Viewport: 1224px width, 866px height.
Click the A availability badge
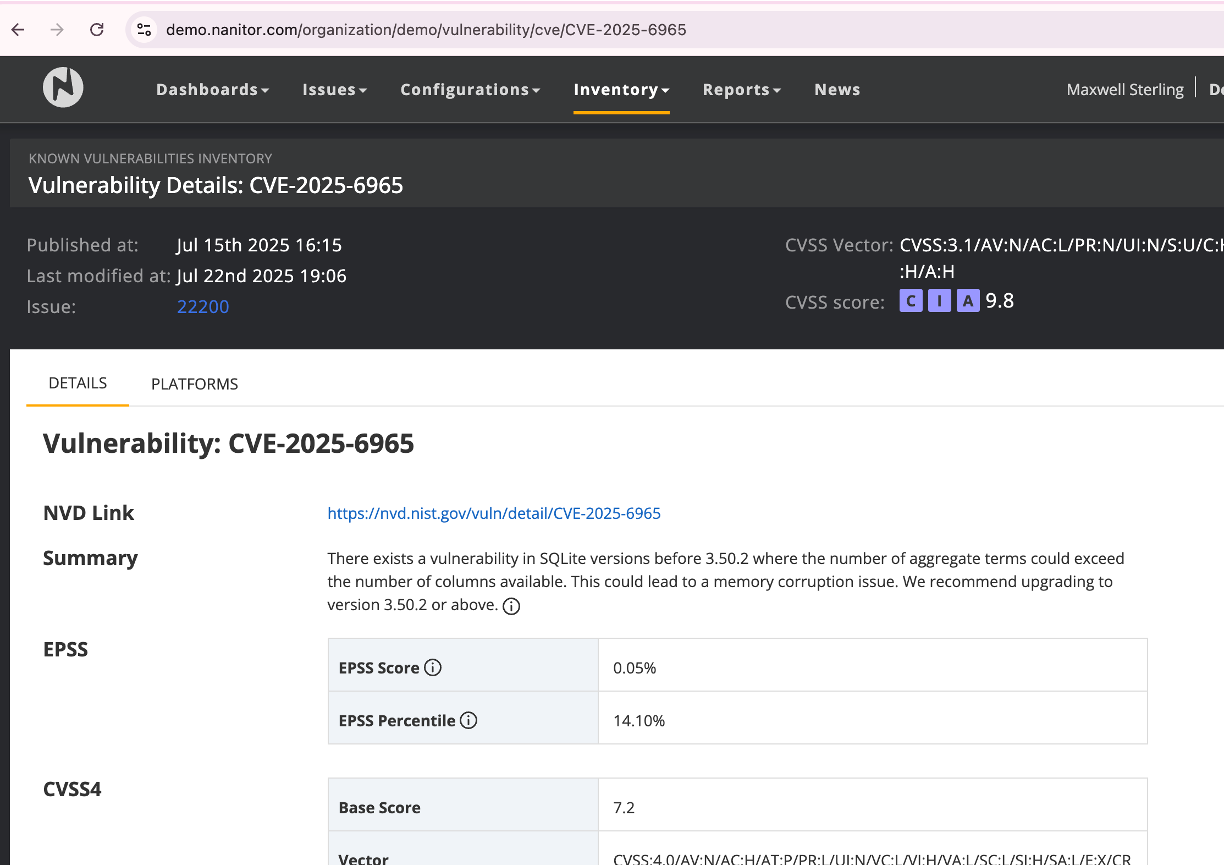pyautogui.click(x=967, y=301)
